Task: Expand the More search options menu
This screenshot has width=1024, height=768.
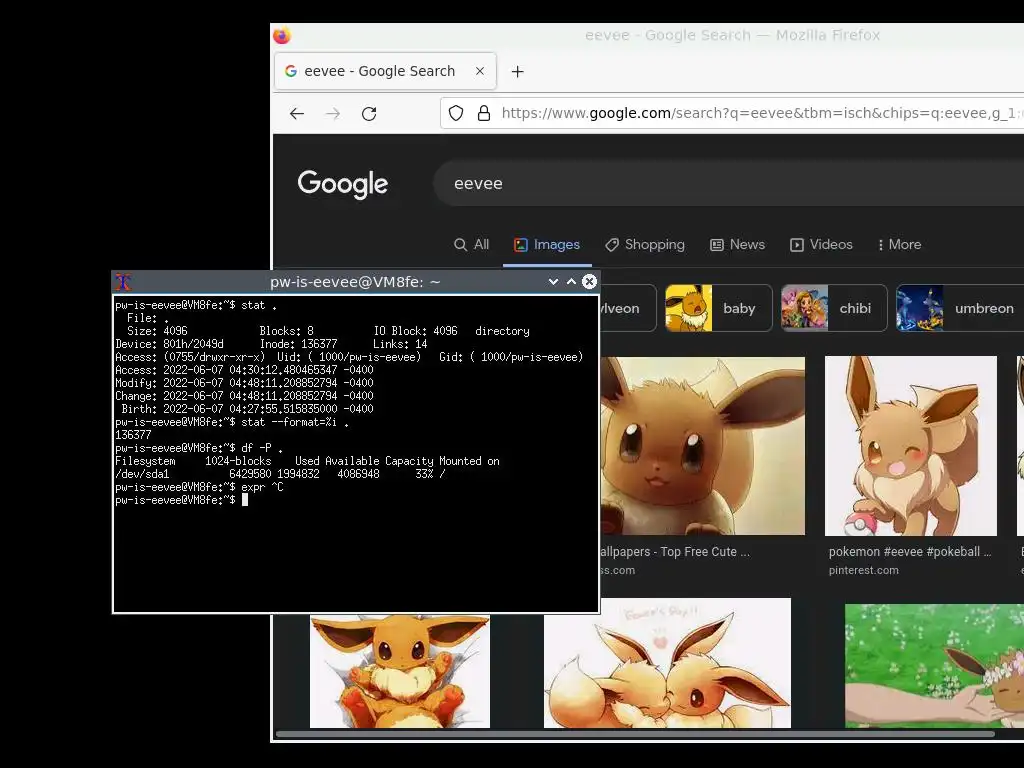Action: click(899, 244)
